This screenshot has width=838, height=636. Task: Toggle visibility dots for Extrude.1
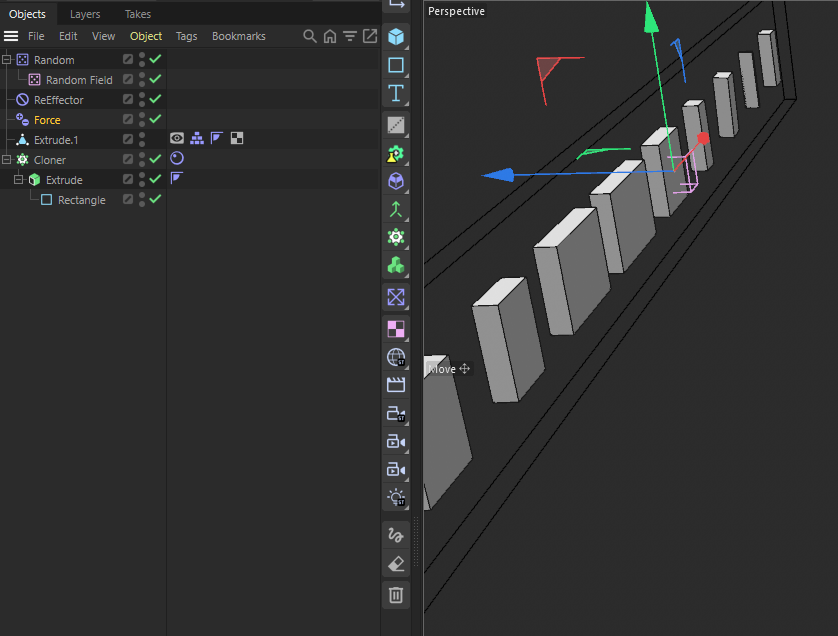[142, 139]
